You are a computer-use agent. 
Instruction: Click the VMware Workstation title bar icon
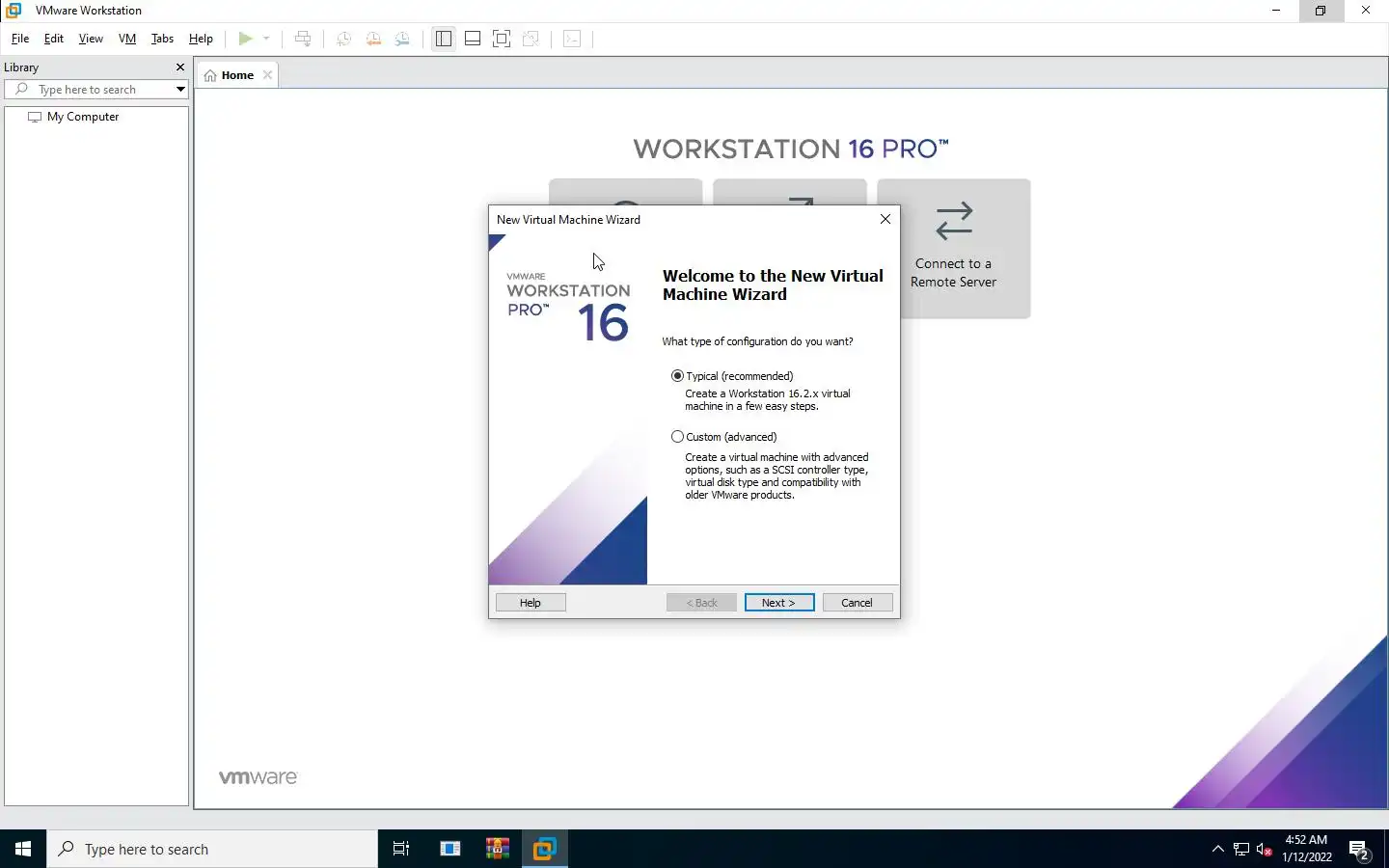pos(14,11)
